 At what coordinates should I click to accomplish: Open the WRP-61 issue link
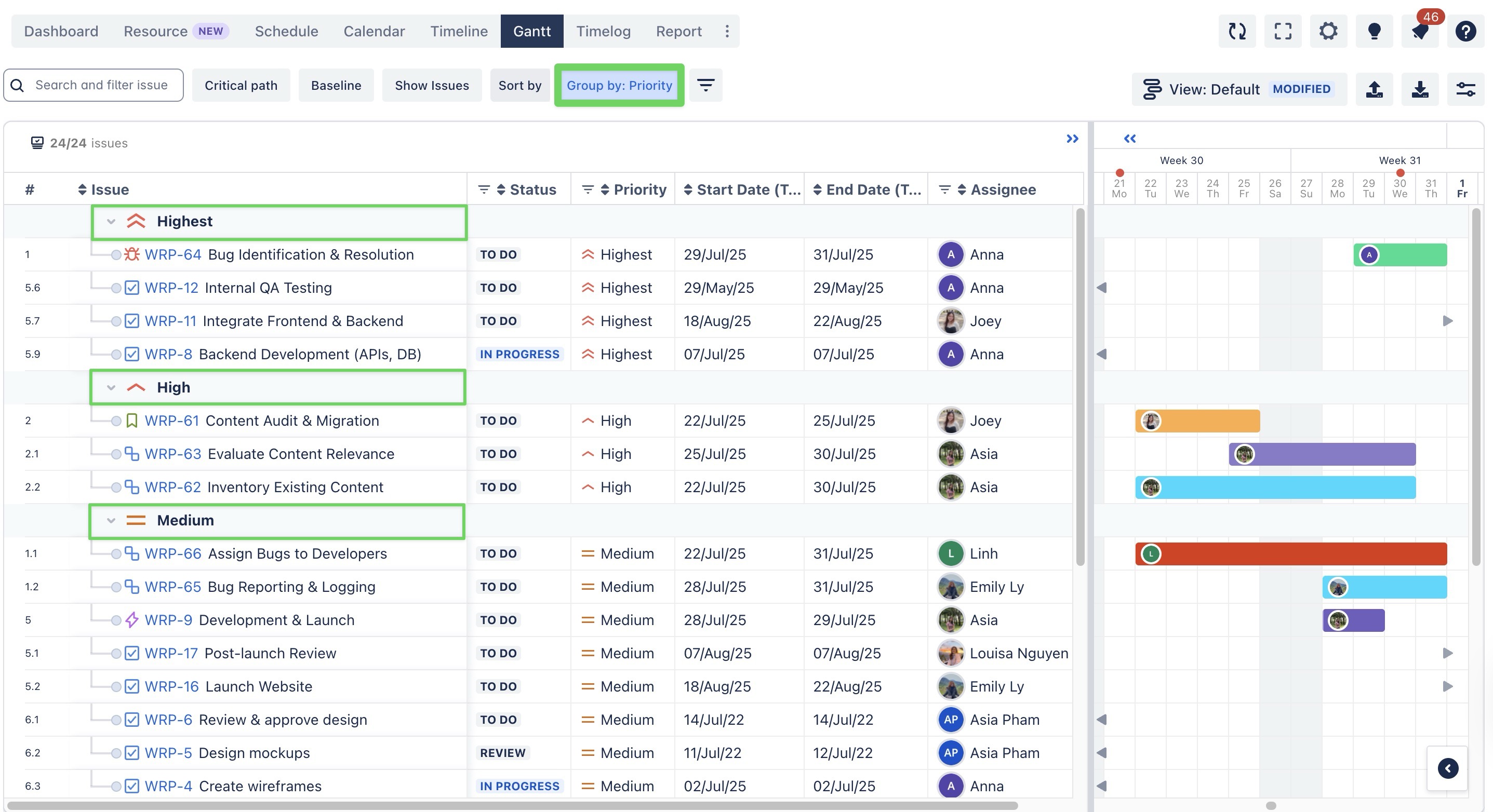[171, 421]
